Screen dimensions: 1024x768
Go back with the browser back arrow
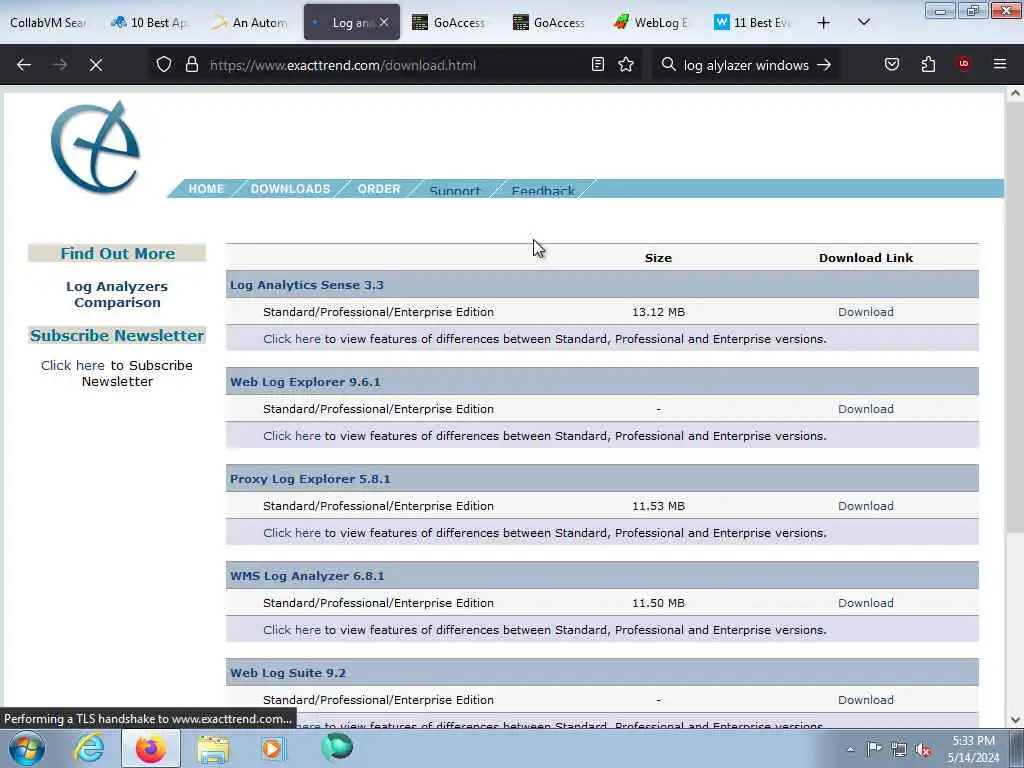tap(24, 65)
